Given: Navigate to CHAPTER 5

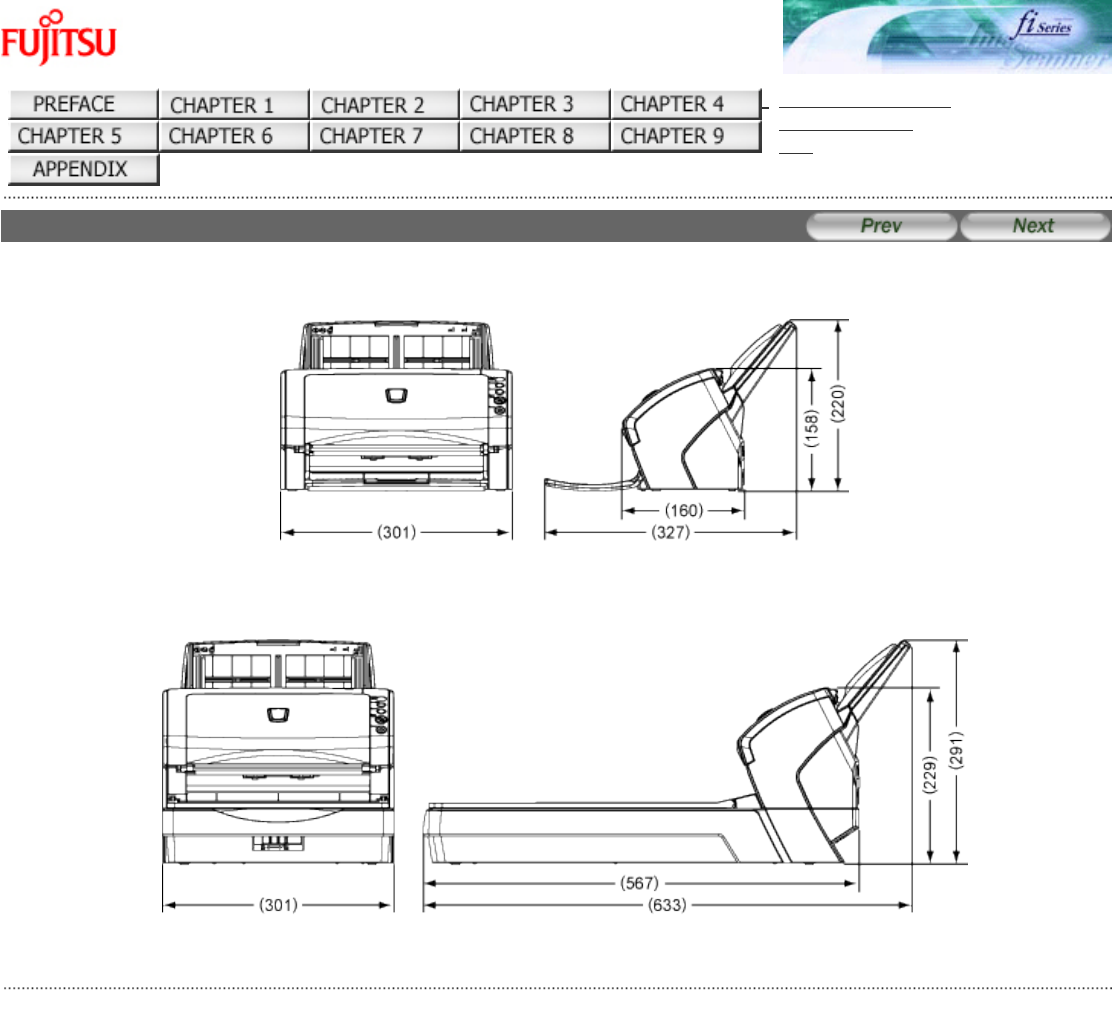Looking at the screenshot, I should tap(84, 136).
